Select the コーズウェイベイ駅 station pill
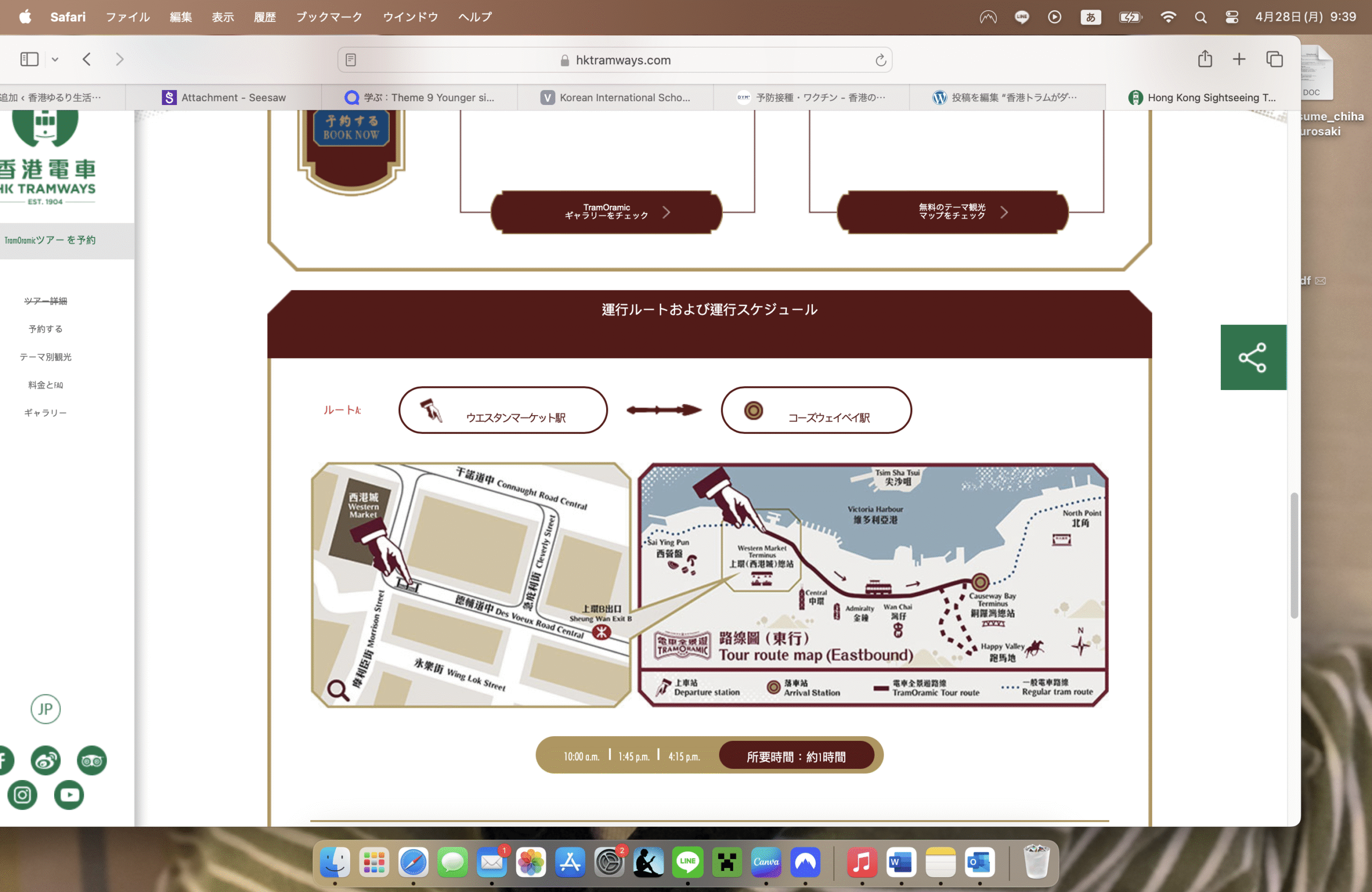Viewport: 1372px width, 892px height. [x=816, y=410]
